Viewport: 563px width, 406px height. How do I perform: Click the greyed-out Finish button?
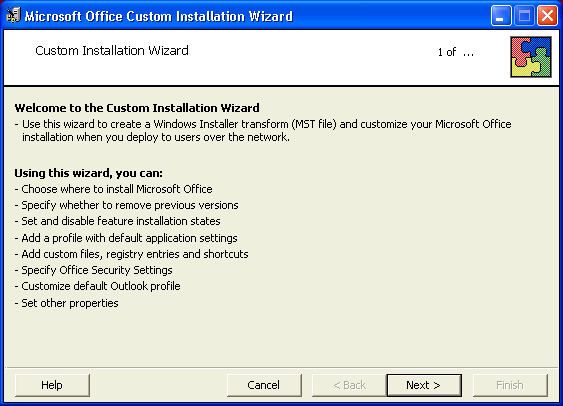510,385
